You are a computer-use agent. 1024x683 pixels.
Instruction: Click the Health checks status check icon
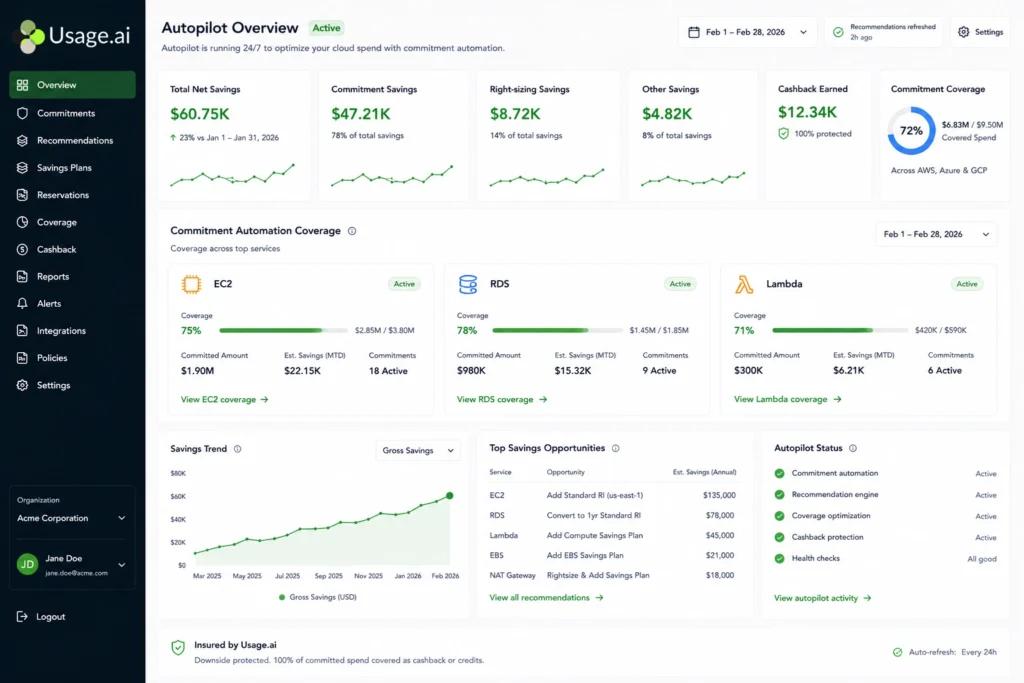779,558
